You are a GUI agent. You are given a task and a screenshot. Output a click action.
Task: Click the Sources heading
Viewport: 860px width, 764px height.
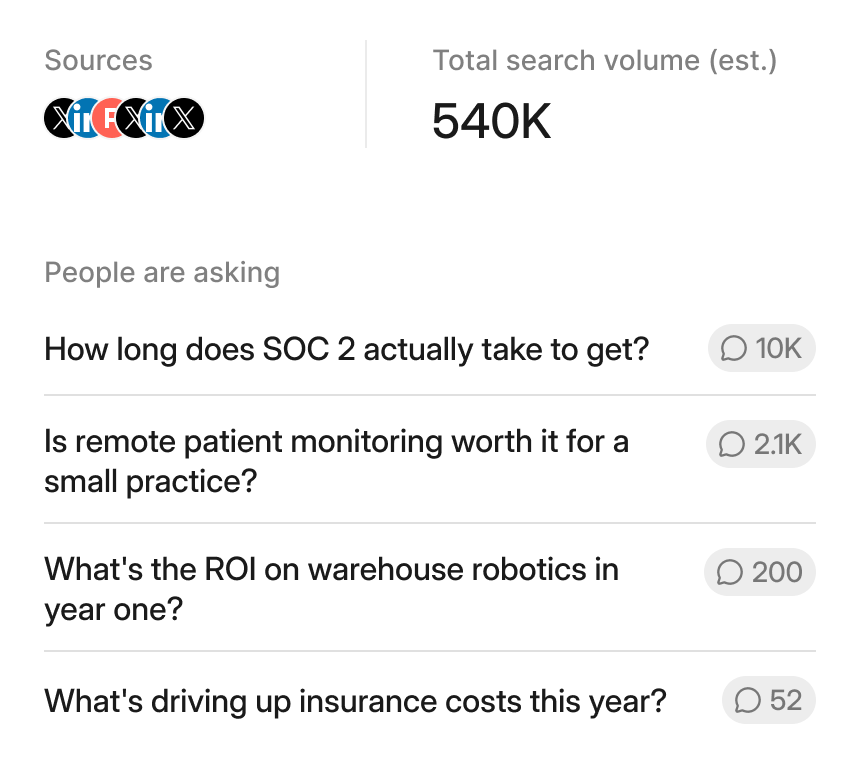click(98, 60)
